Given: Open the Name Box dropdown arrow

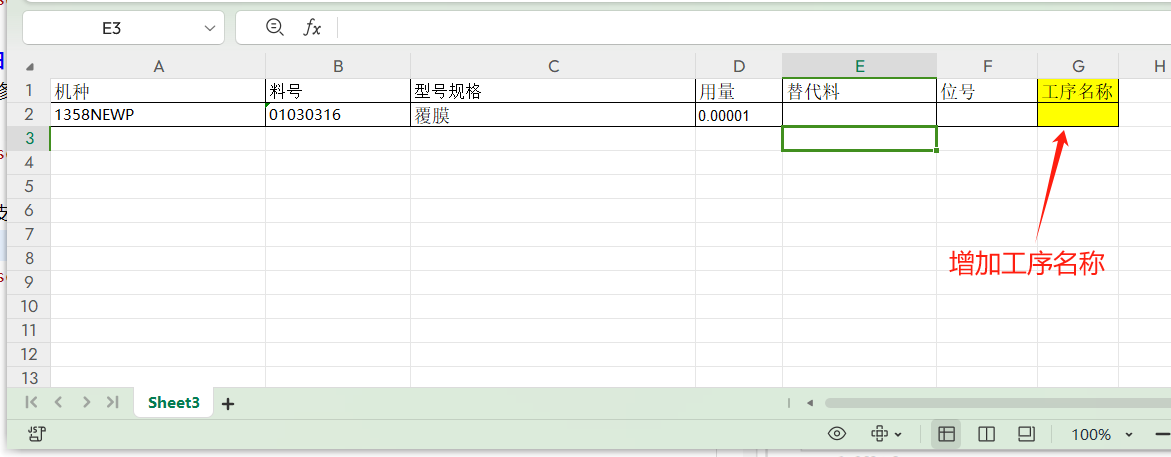Looking at the screenshot, I should click(210, 29).
